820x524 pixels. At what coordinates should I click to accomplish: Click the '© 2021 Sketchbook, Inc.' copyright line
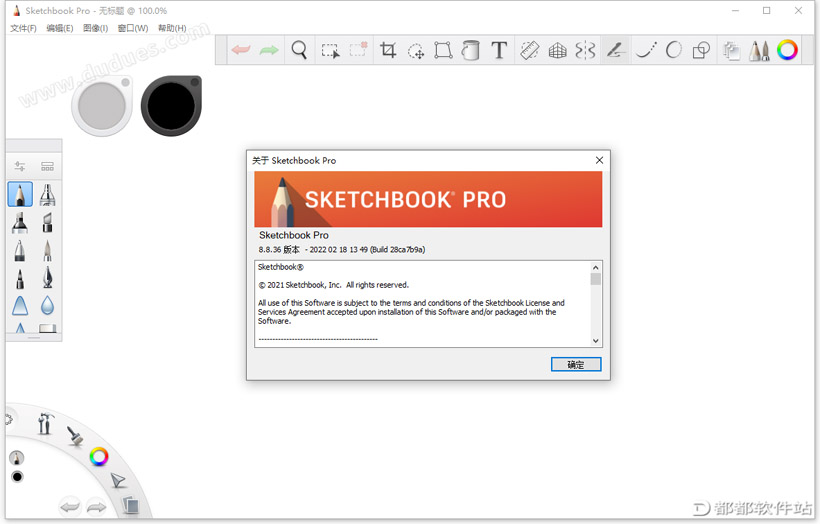(x=333, y=285)
